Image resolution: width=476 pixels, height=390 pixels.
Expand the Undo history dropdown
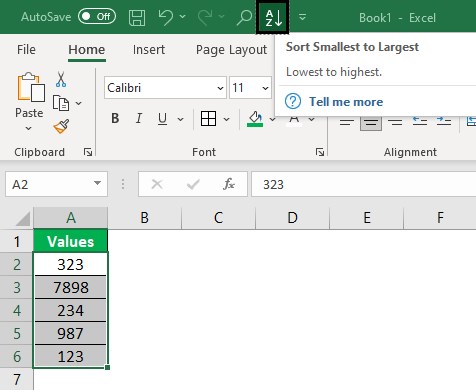point(182,16)
